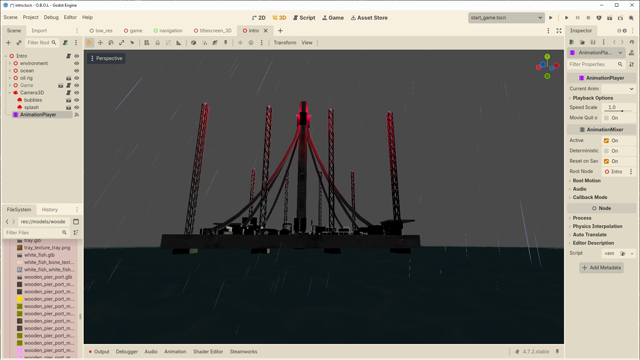640x360 pixels.
Task: Click the pause running project icon
Action: click(577, 18)
